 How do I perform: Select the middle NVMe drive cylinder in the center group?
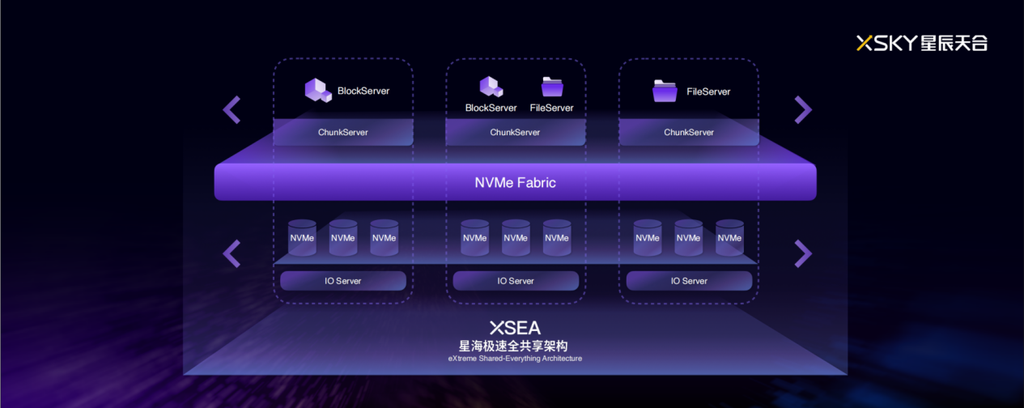516,238
